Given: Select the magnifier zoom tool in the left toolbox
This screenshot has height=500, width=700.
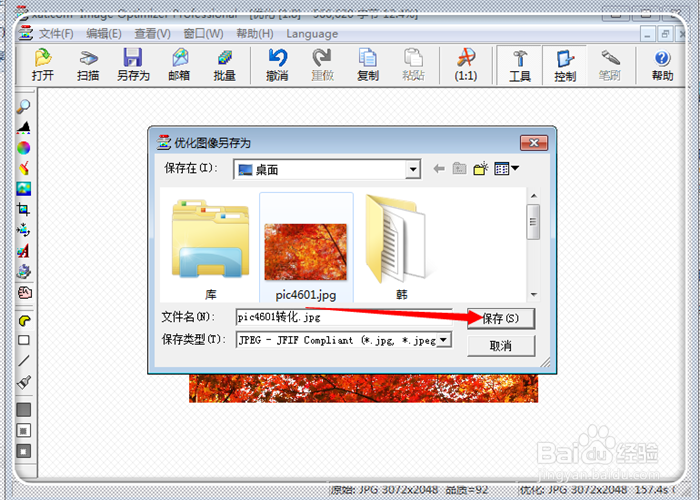Looking at the screenshot, I should point(24,106).
